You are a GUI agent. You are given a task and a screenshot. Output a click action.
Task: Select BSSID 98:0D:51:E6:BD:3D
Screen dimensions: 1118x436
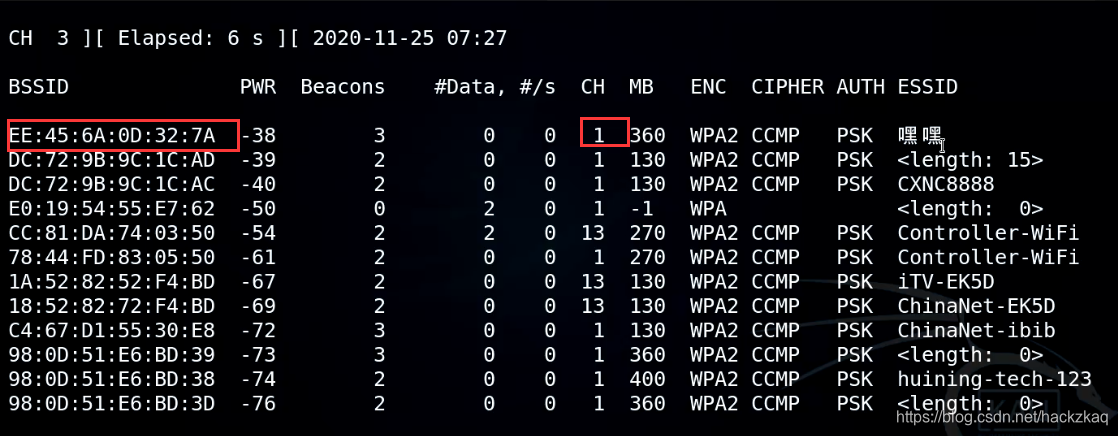click(112, 404)
